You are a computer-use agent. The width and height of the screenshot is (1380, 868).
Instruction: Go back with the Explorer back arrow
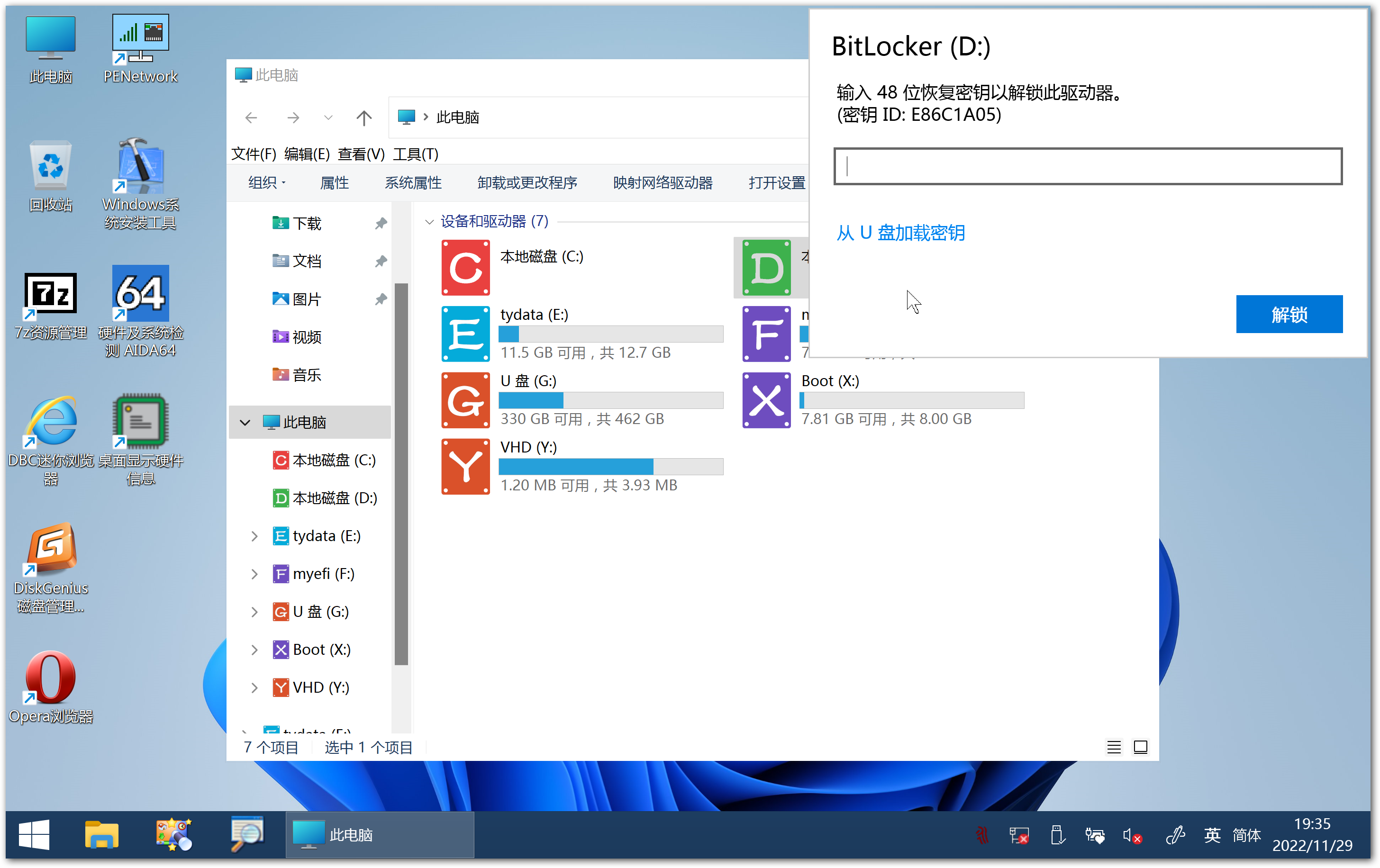[x=251, y=118]
